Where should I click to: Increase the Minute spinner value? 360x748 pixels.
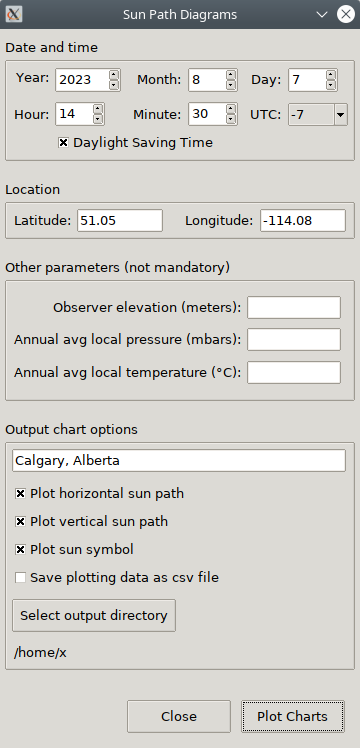[231, 109]
